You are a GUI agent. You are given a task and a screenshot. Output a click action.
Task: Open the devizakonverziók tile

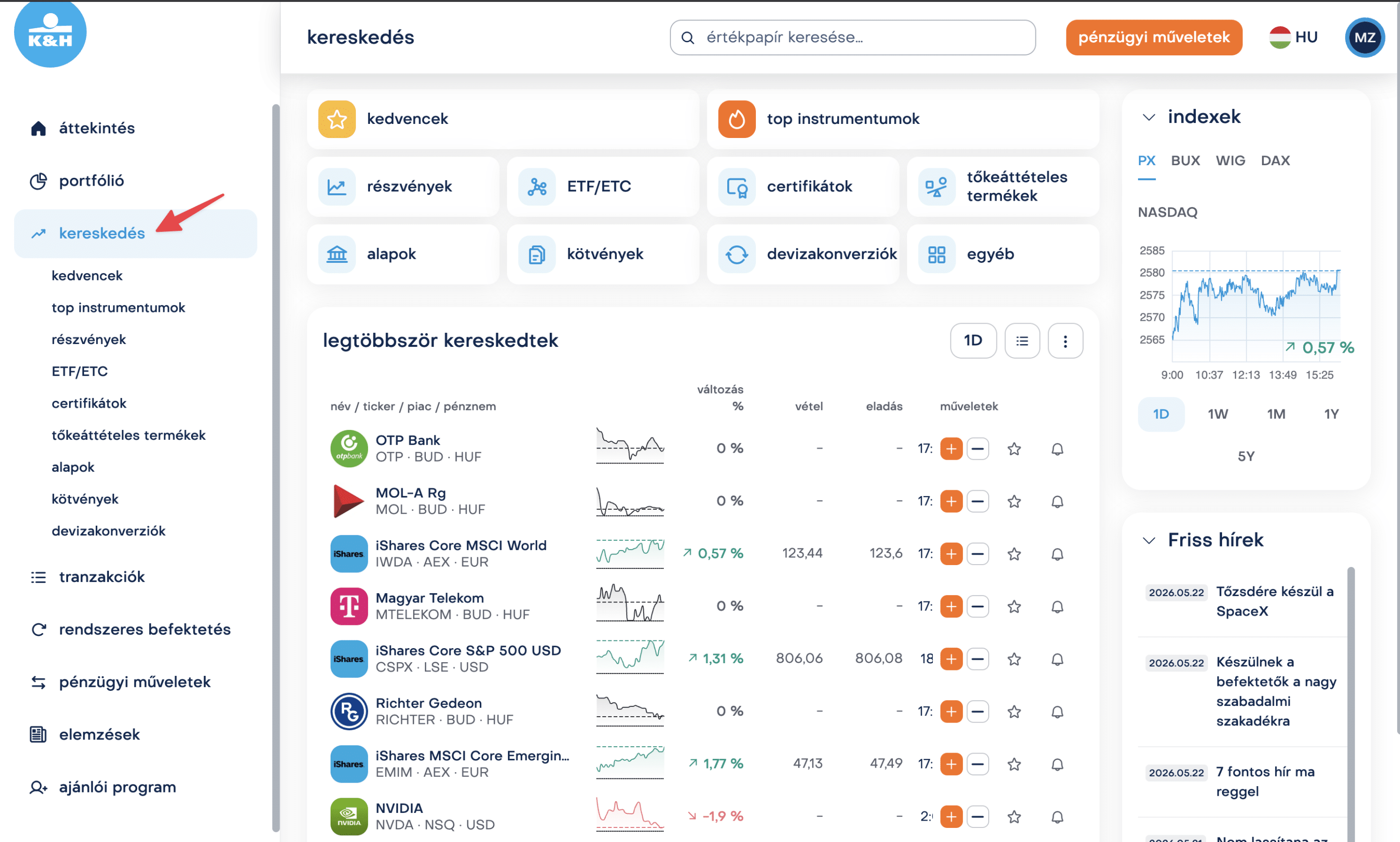[x=803, y=254]
